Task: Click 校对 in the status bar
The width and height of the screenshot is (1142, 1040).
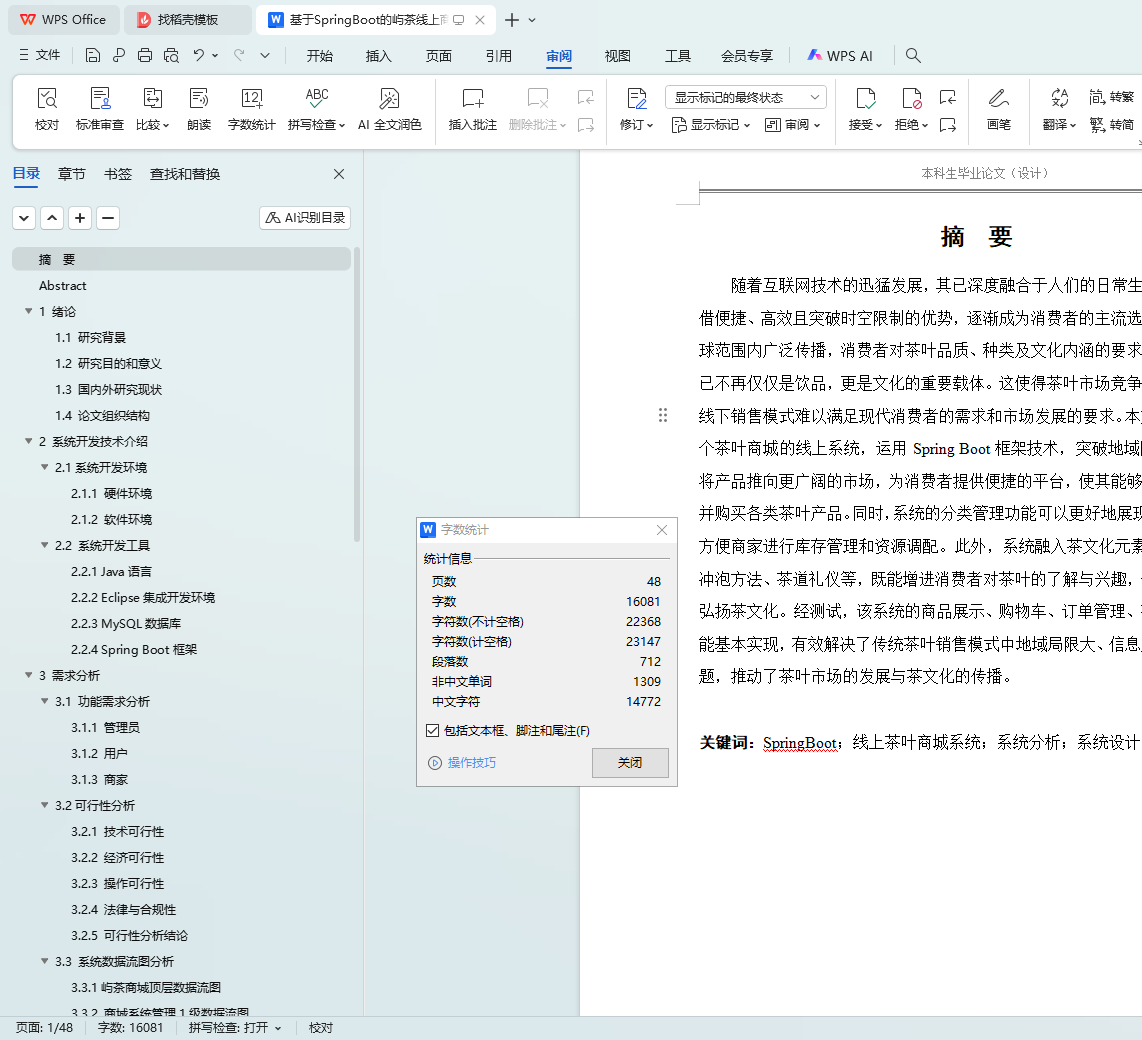Action: [320, 1028]
